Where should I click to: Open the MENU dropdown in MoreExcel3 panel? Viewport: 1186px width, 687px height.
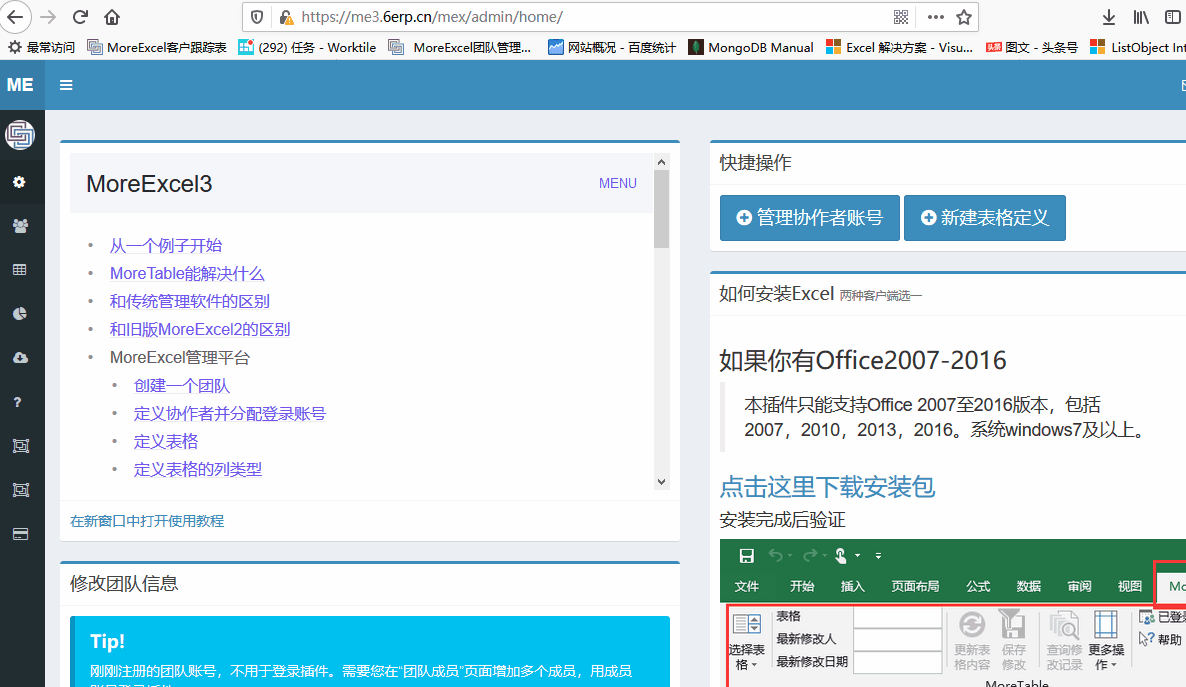[x=617, y=183]
